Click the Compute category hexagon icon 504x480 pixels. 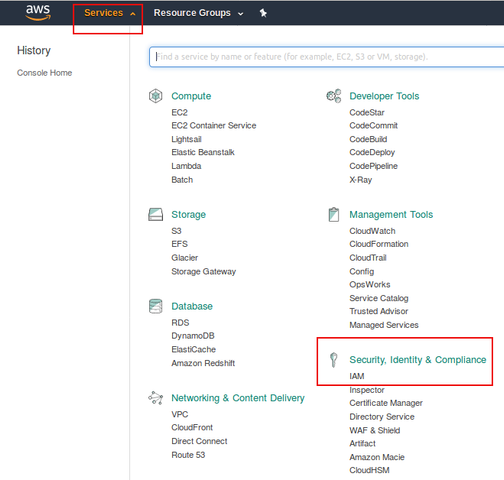155,96
